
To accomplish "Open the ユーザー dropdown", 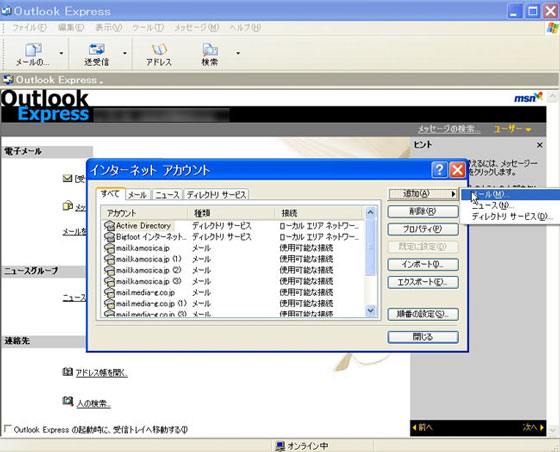I will pyautogui.click(x=512, y=129).
